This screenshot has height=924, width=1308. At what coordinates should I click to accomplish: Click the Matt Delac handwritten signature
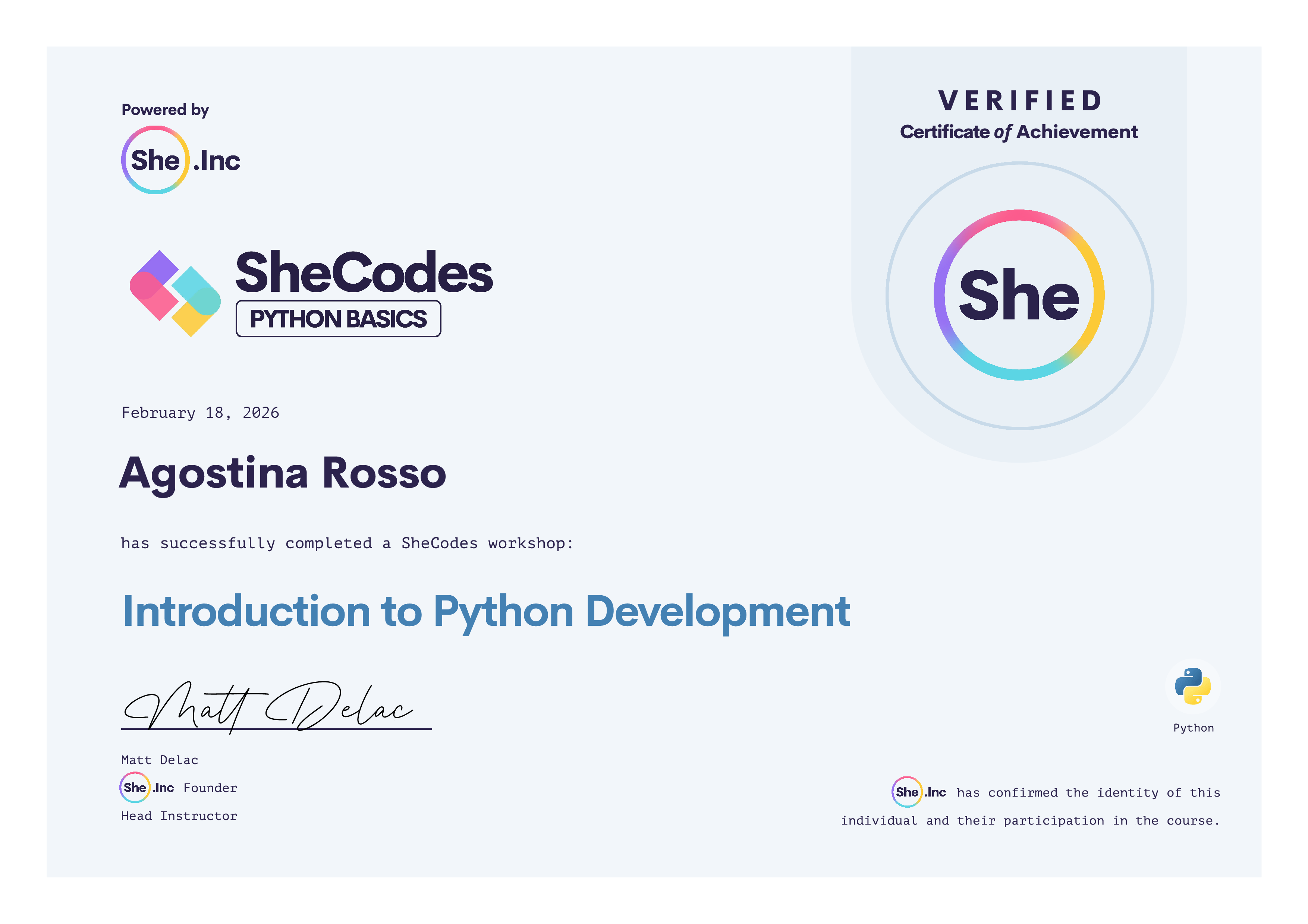[268, 707]
